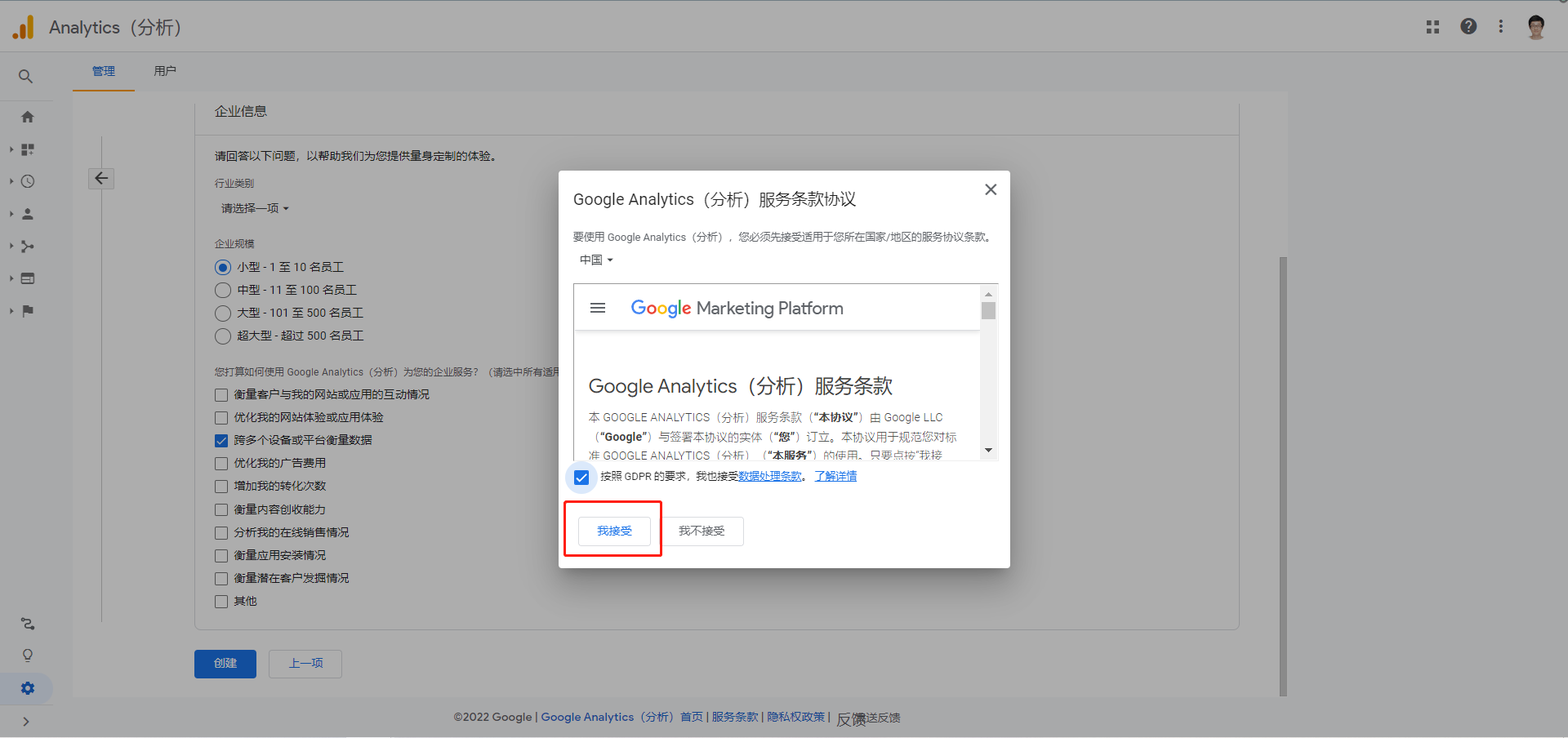Image resolution: width=1568 pixels, height=738 pixels.
Task: Expand the Realtime sidebar arrow
Action: 11,181
